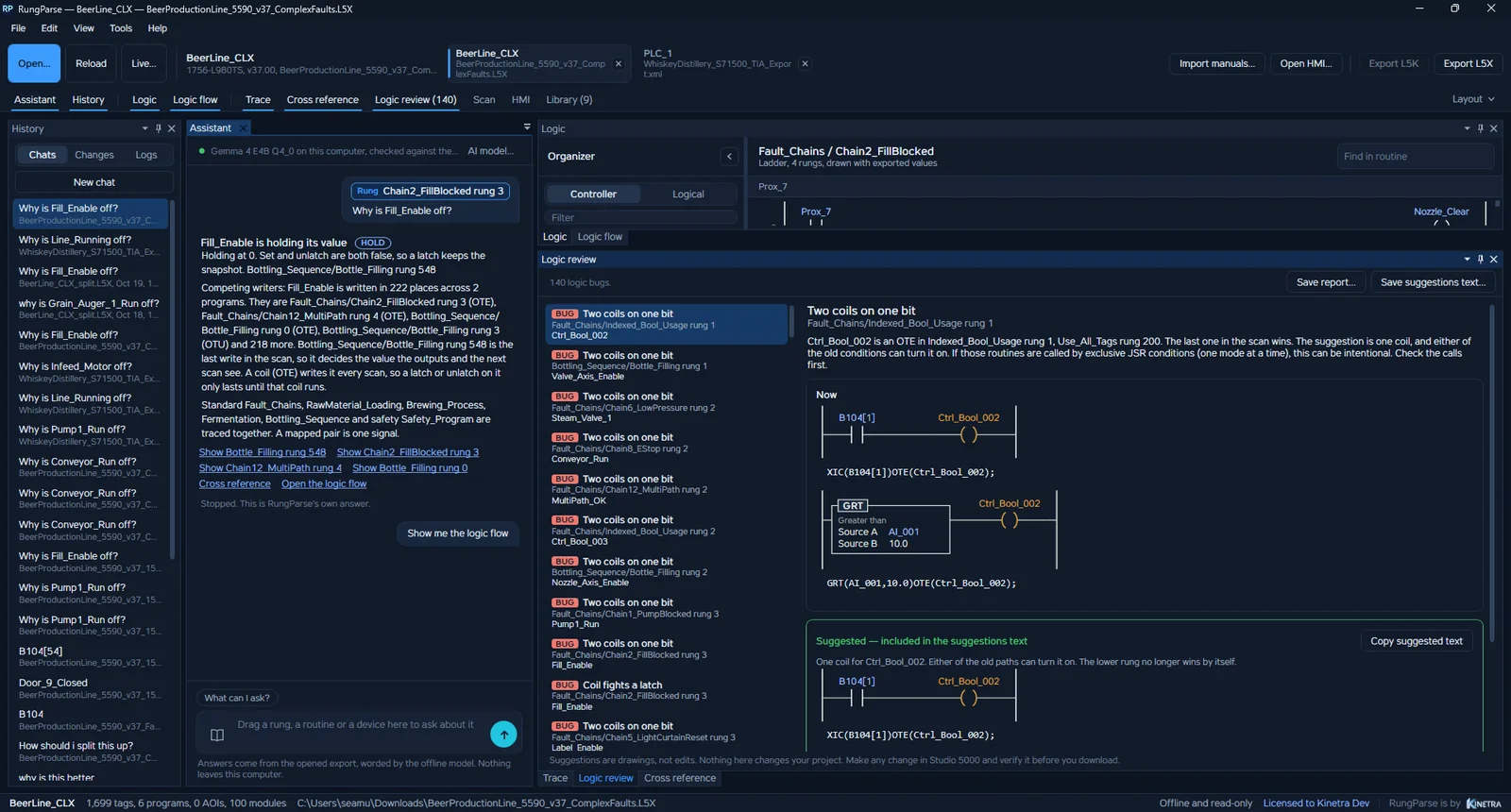This screenshot has height=812, width=1511.
Task: Open the Assistant pane tab list menu
Action: [x=527, y=127]
